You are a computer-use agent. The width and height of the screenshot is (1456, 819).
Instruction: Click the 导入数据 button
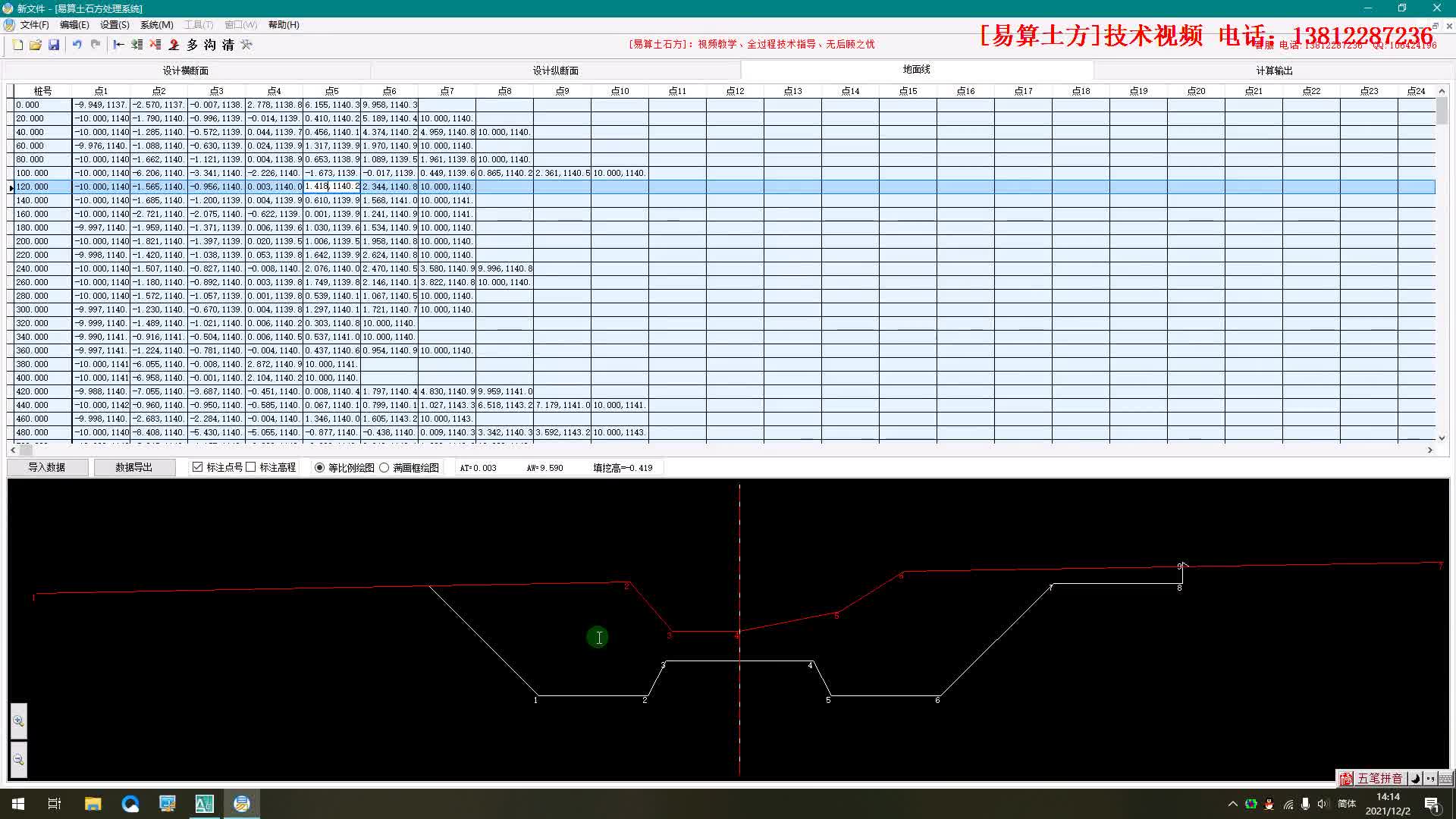click(x=47, y=467)
